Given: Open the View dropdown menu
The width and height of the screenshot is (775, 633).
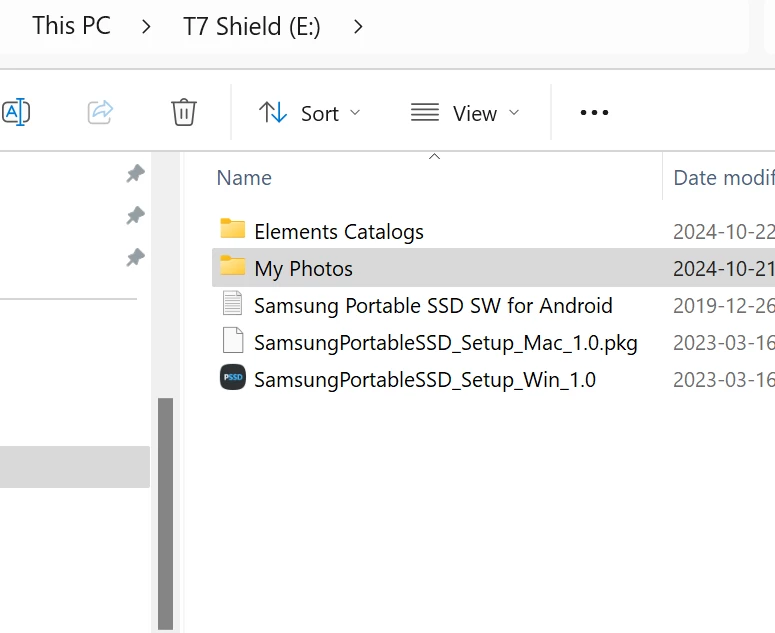Looking at the screenshot, I should coord(465,113).
